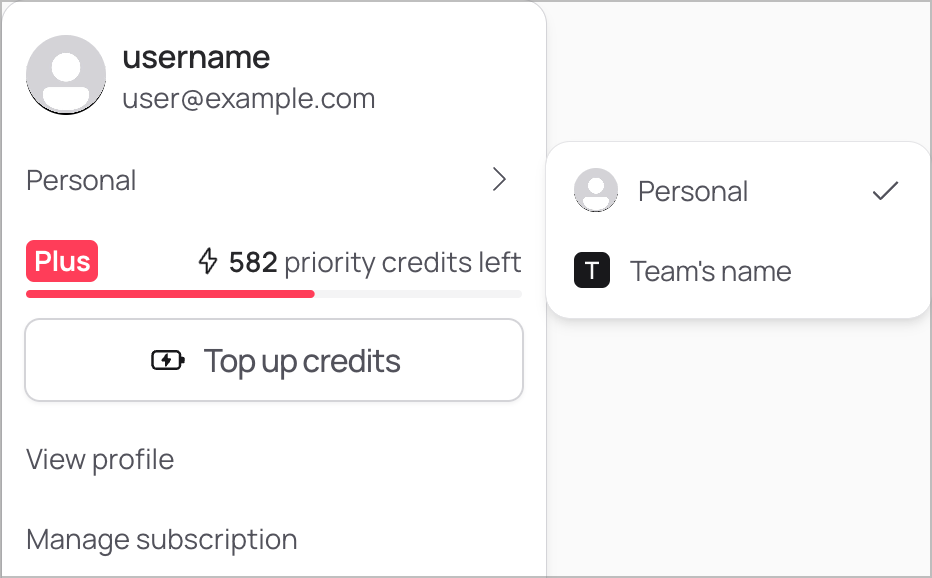Click the user@example.com email text

[x=248, y=99]
